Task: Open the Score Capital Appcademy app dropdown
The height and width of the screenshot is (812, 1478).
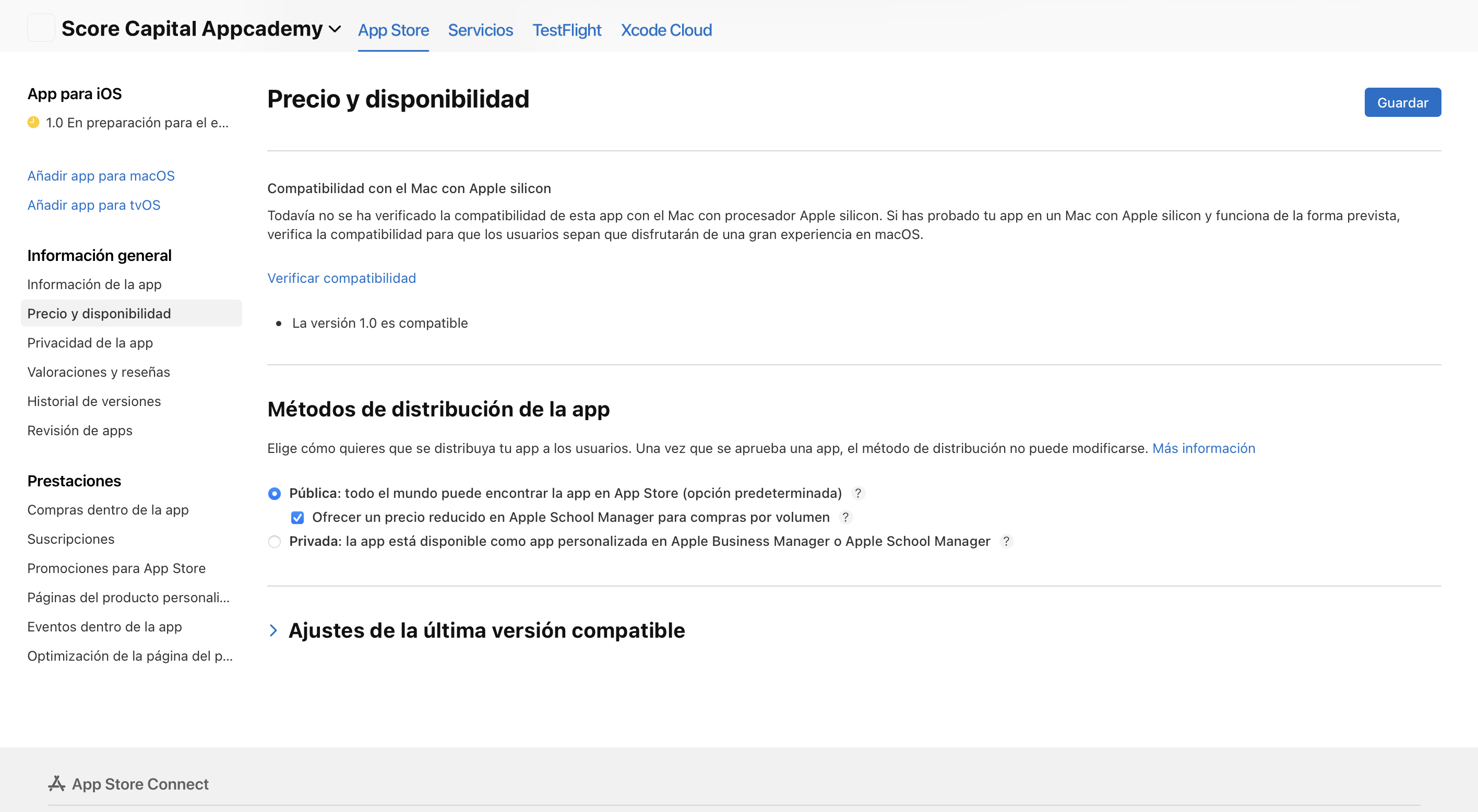Action: (x=335, y=29)
